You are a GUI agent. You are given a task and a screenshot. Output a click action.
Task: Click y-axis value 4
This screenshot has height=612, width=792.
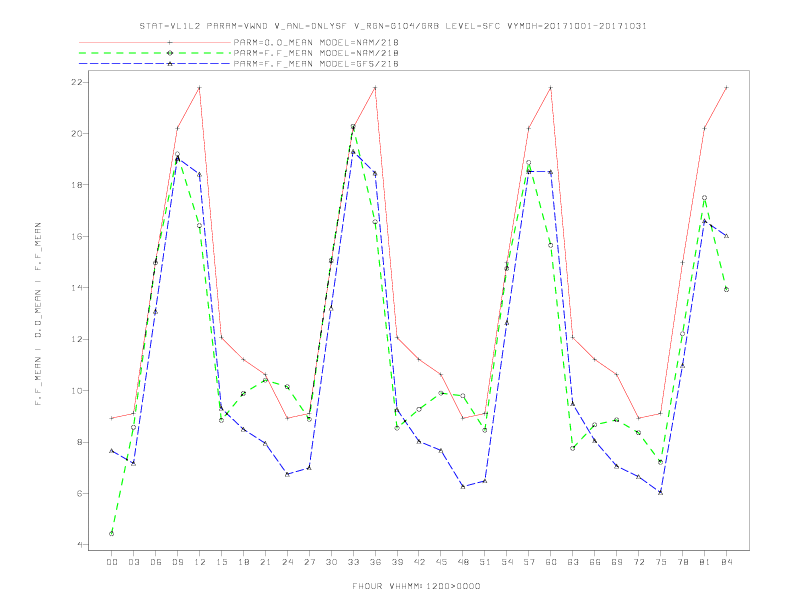pos(80,545)
